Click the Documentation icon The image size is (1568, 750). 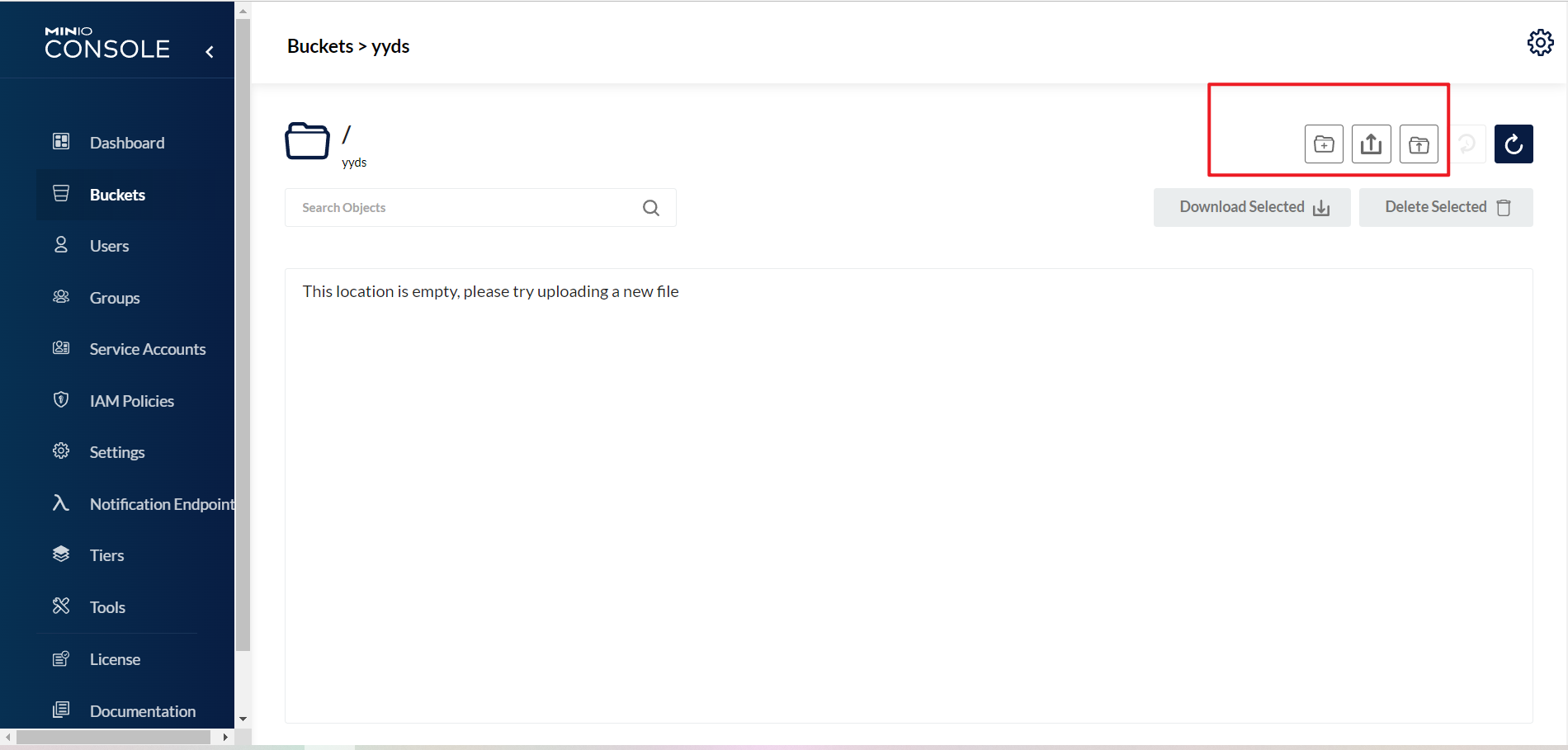coord(61,710)
